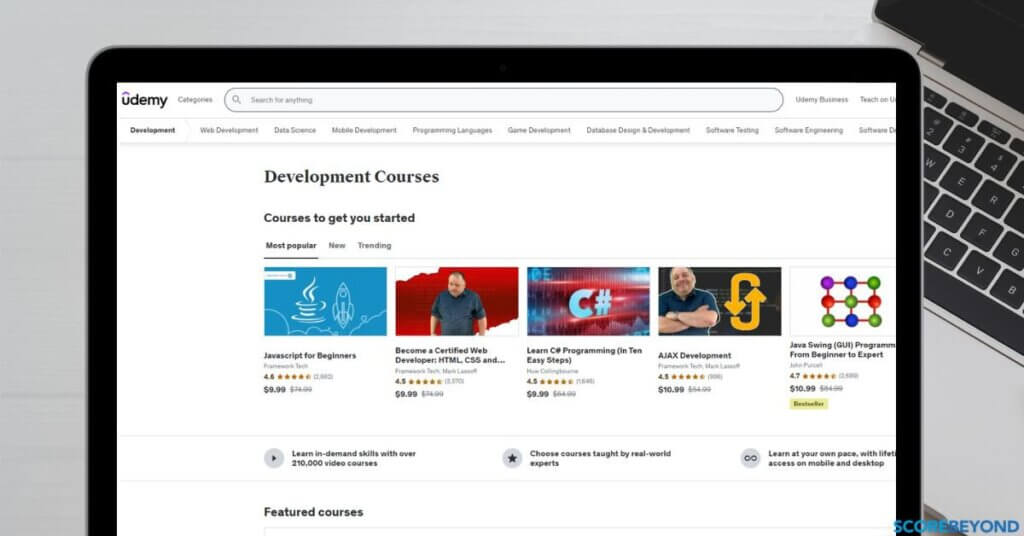Click Learn C# Programming course title
The image size is (1024, 536).
pyautogui.click(x=584, y=355)
